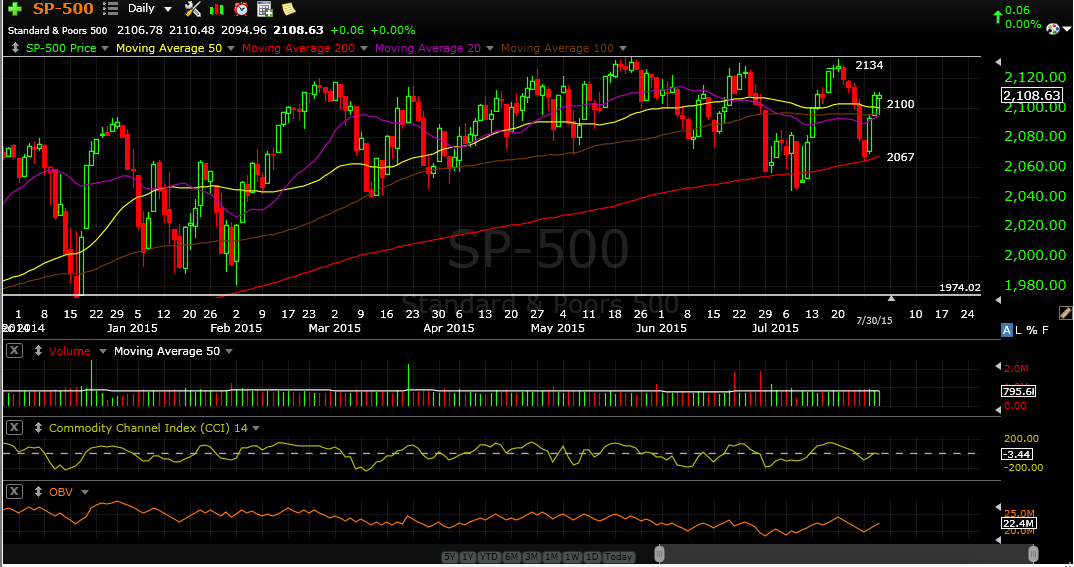
Task: Click the 2100 price label on chart
Action: click(x=900, y=104)
